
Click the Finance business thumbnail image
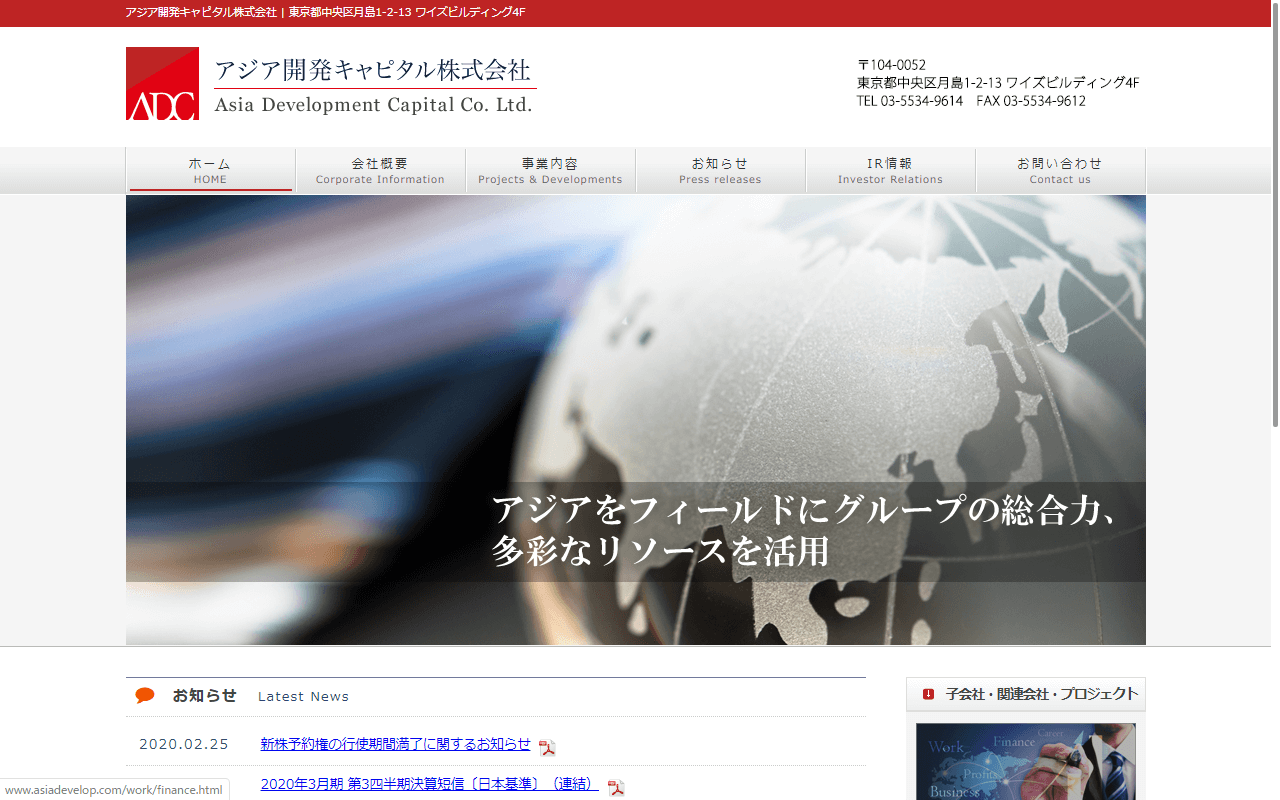click(x=1025, y=761)
